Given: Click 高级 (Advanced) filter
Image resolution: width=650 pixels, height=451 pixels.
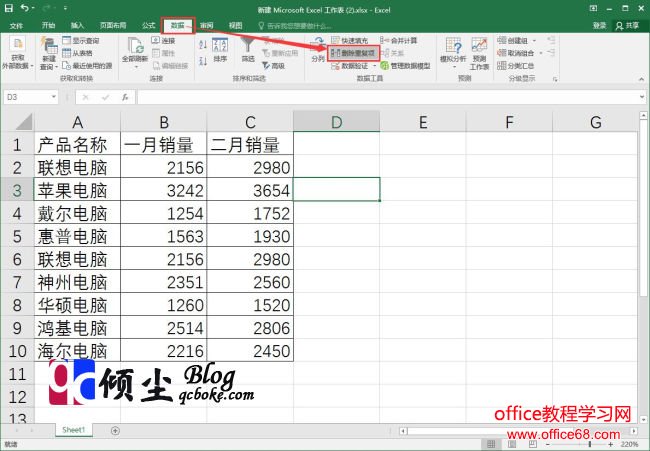Looking at the screenshot, I should [x=274, y=65].
